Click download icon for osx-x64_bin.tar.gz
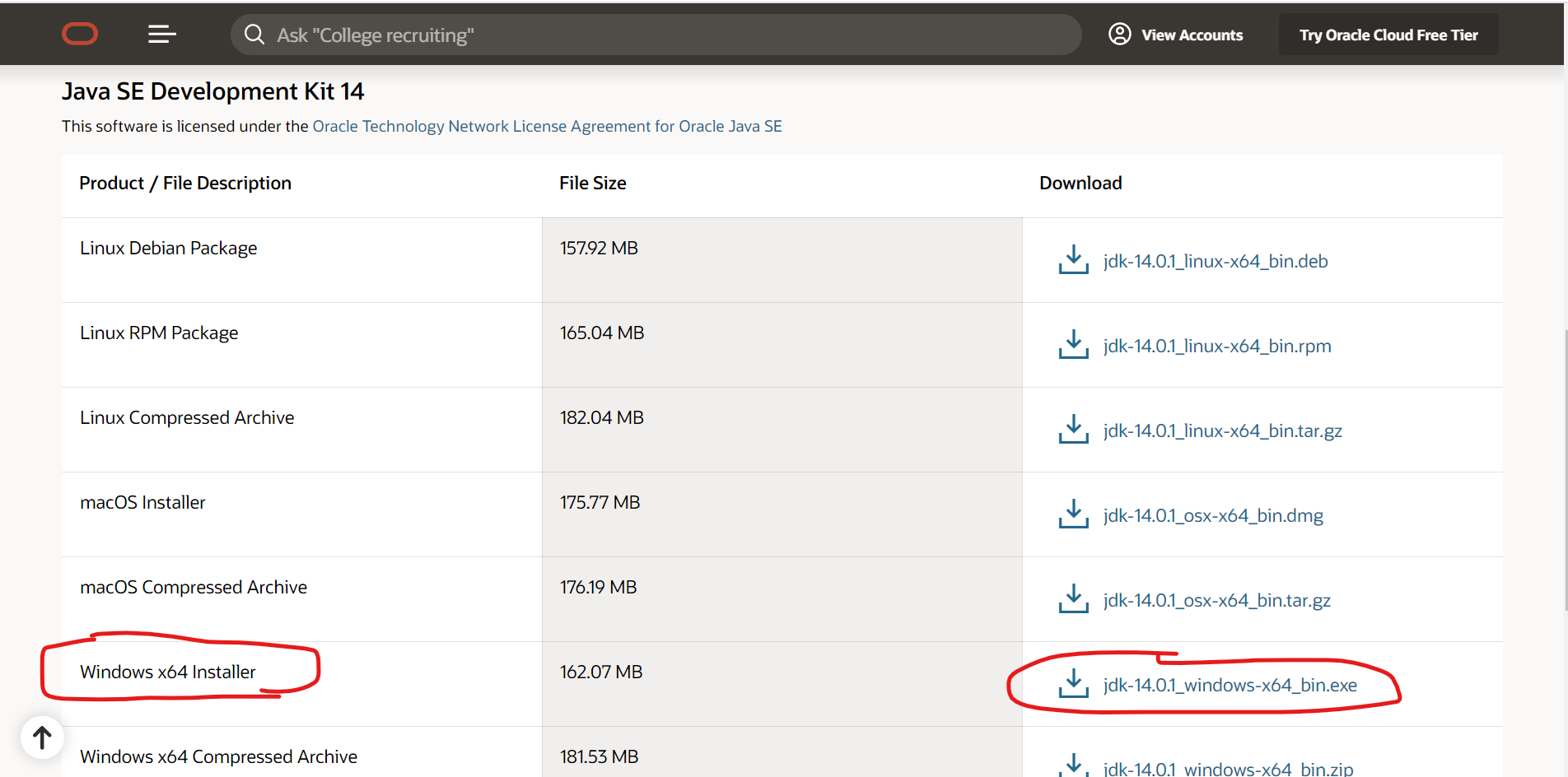 click(x=1074, y=599)
